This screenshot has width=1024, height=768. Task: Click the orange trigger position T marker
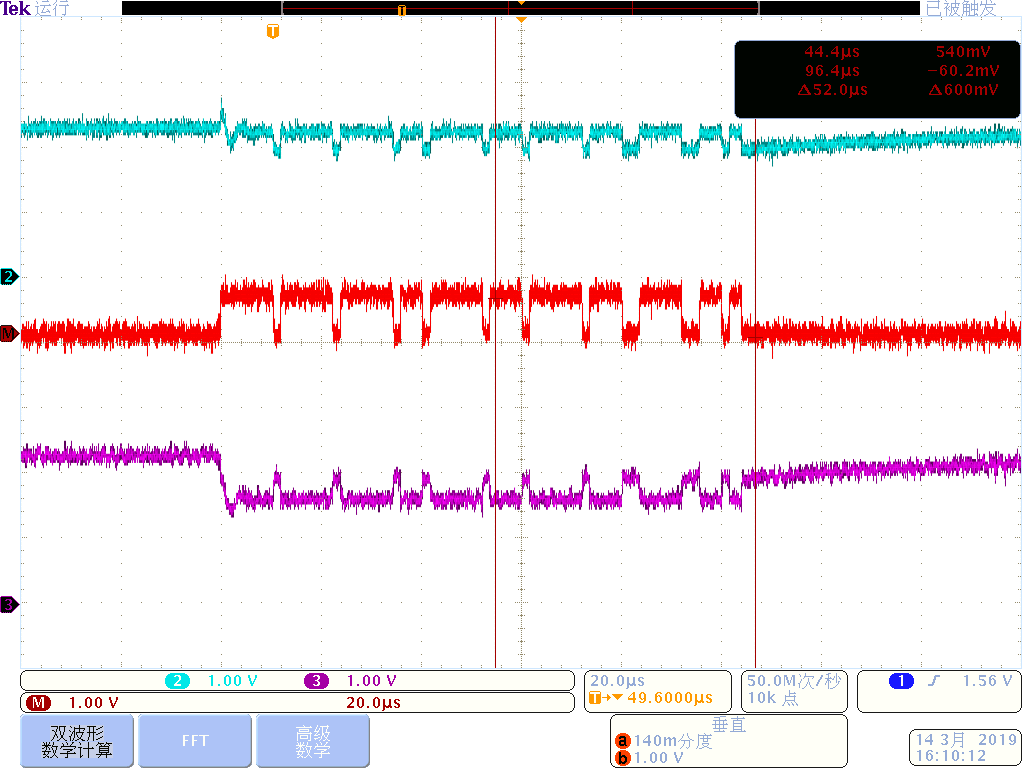(273, 31)
